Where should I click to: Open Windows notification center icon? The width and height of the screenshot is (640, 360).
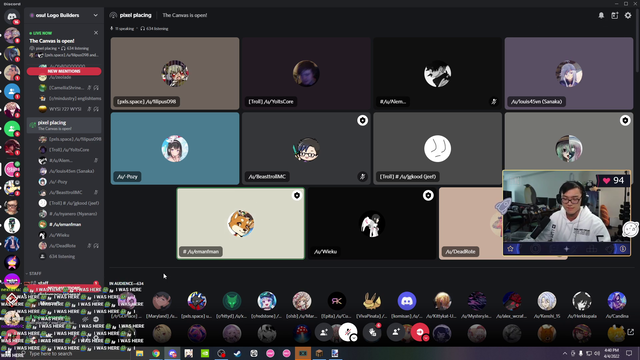click(629, 353)
